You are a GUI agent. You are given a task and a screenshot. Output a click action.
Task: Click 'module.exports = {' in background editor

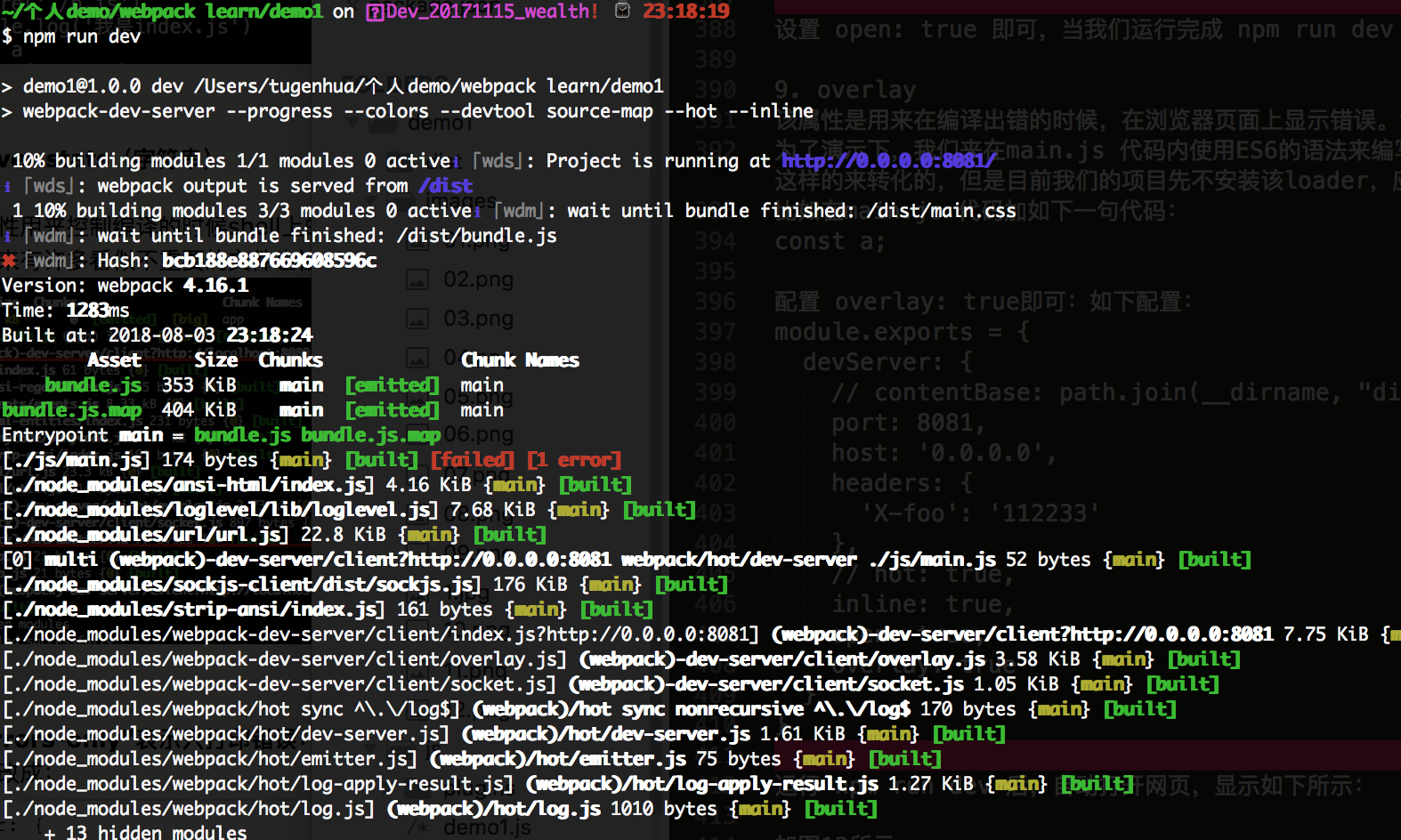[902, 332]
